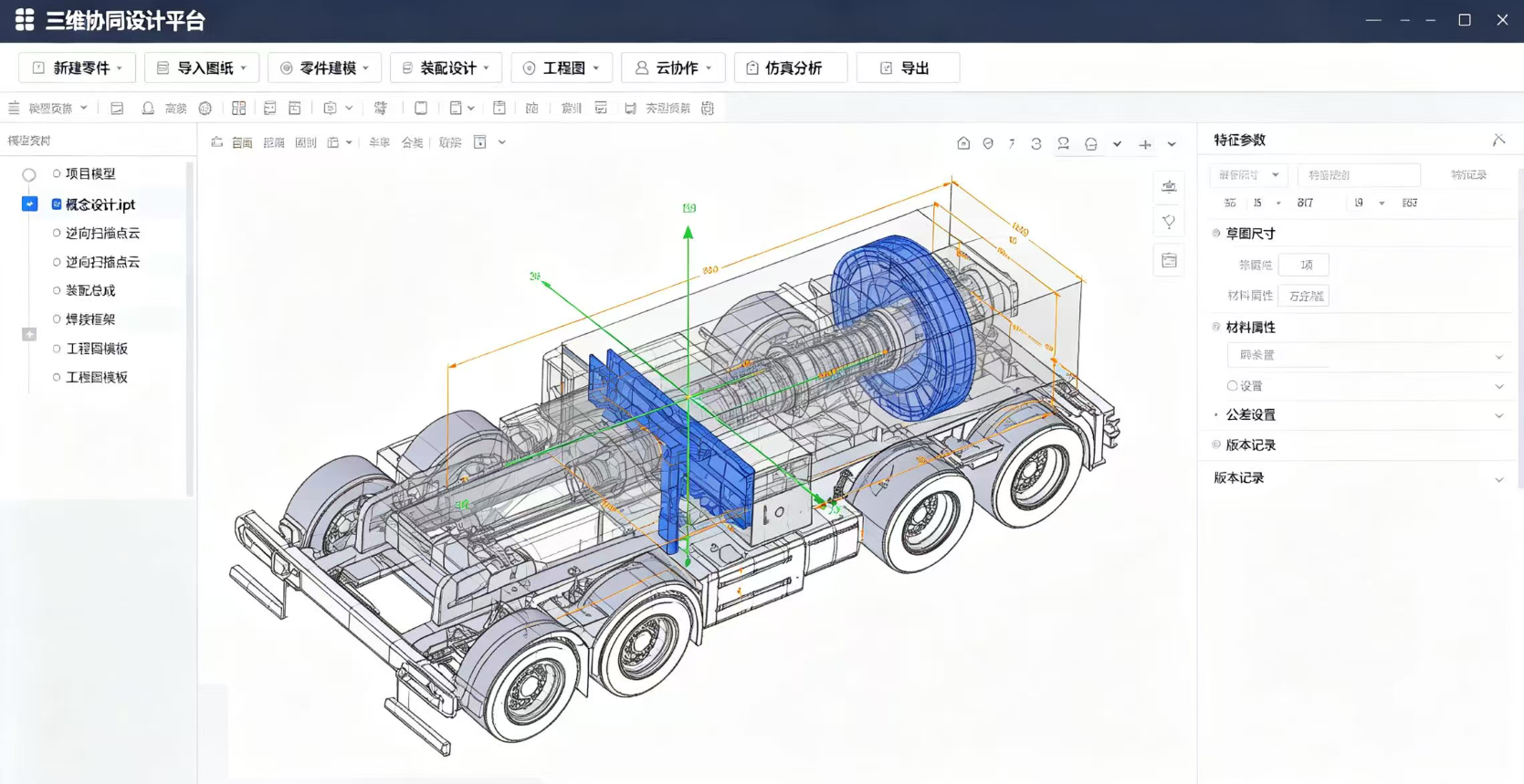This screenshot has width=1524, height=784.
Task: Click the export icon on the 导出 button
Action: (886, 68)
